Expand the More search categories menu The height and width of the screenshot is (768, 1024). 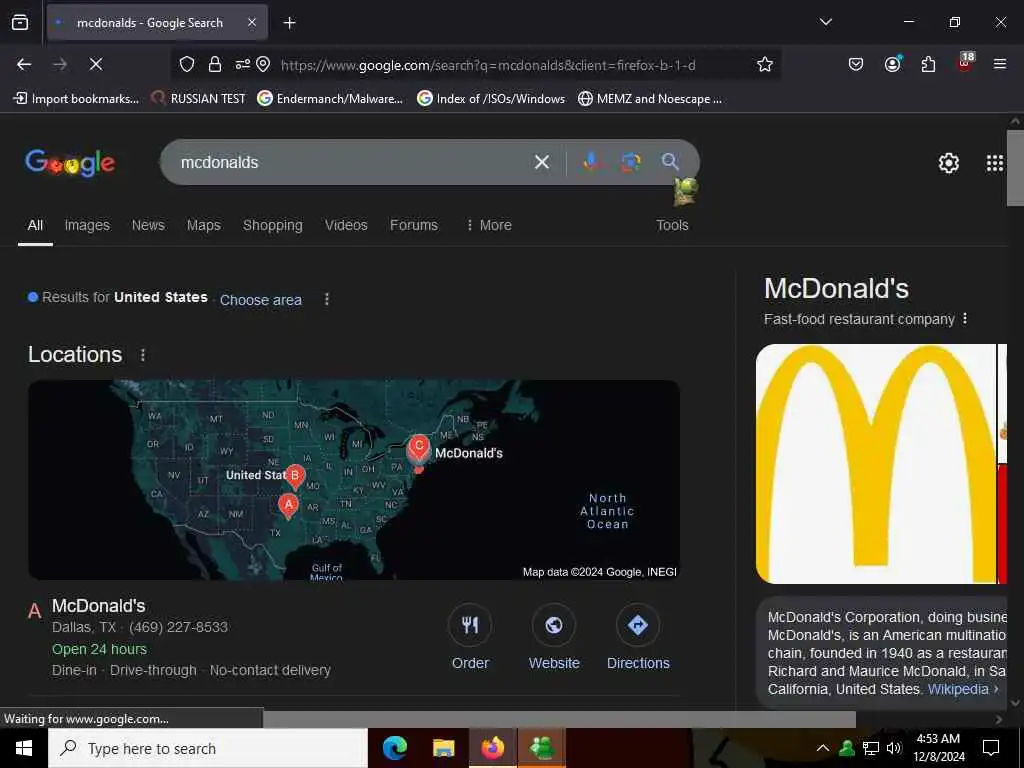click(488, 225)
